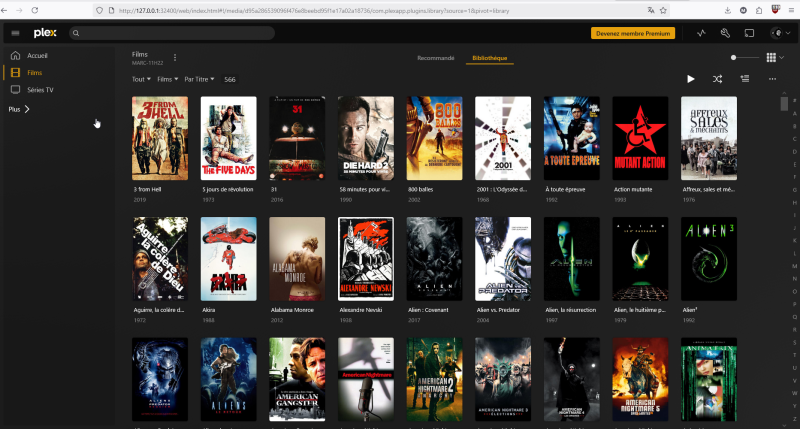Focus the Plex search field
This screenshot has width=800, height=429.
click(x=172, y=33)
